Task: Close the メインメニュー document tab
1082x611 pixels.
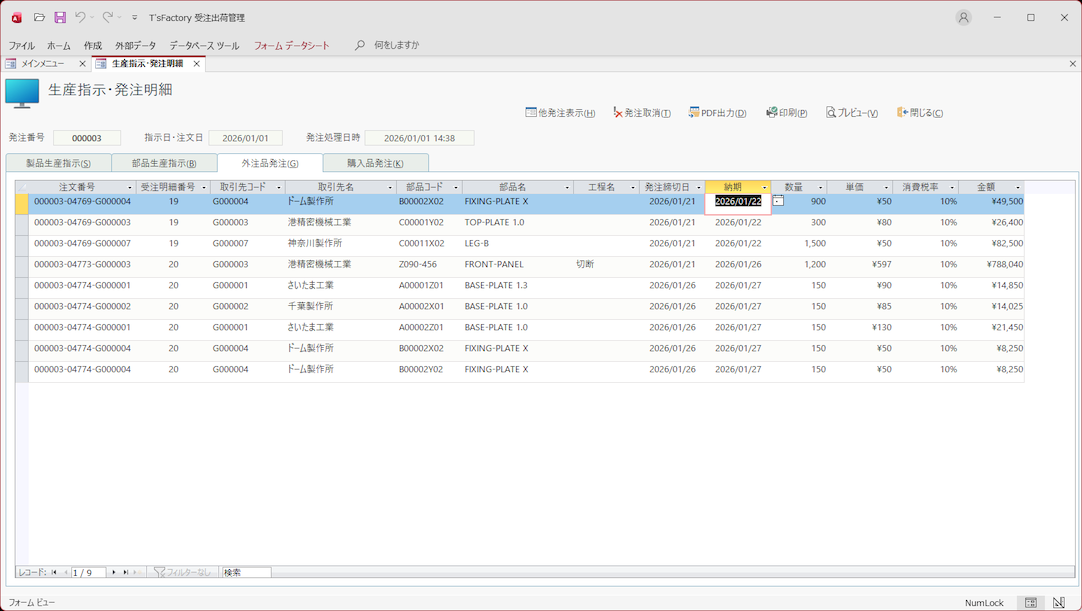Action: coord(82,64)
